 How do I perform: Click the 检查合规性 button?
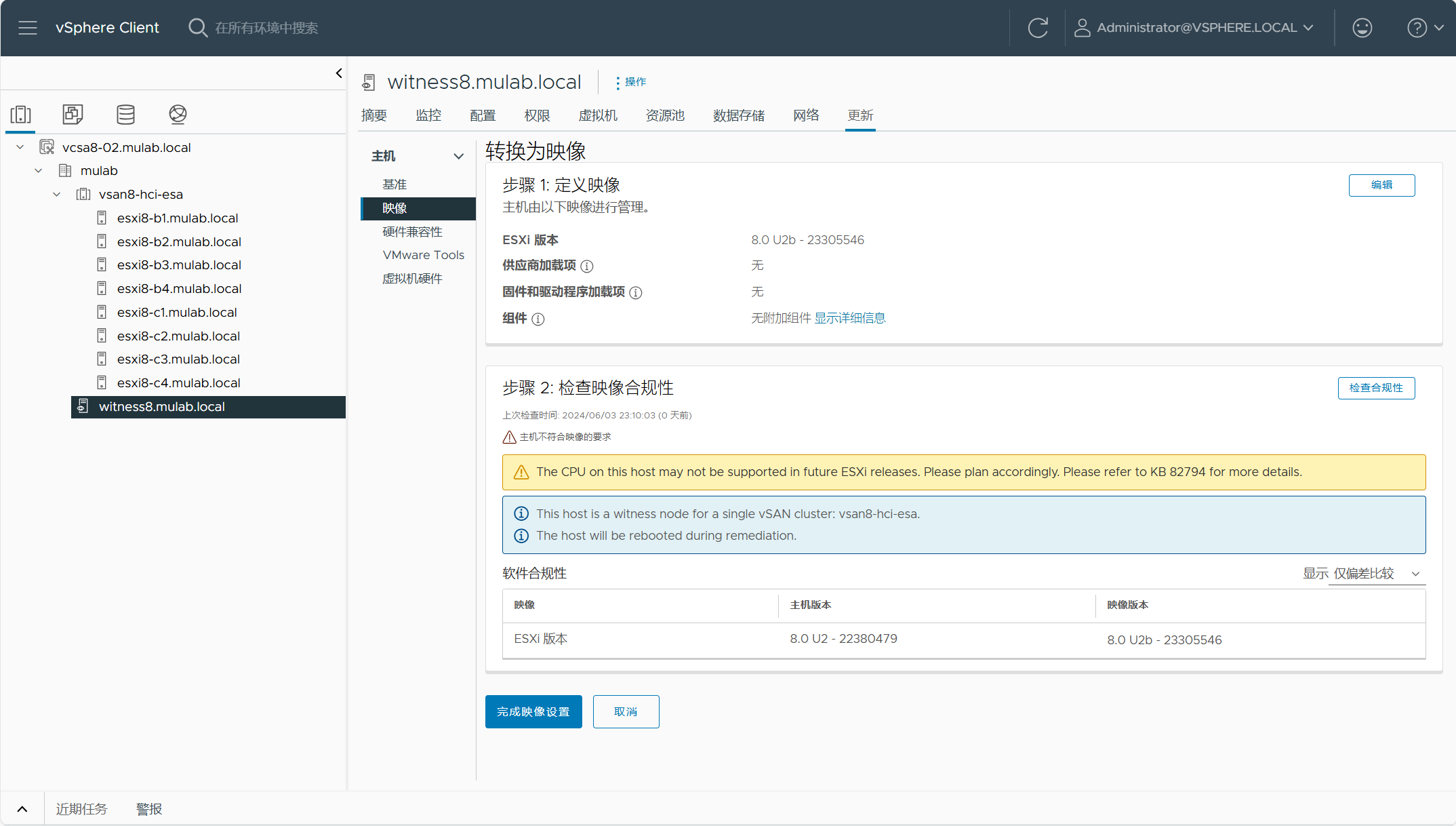[x=1376, y=388]
